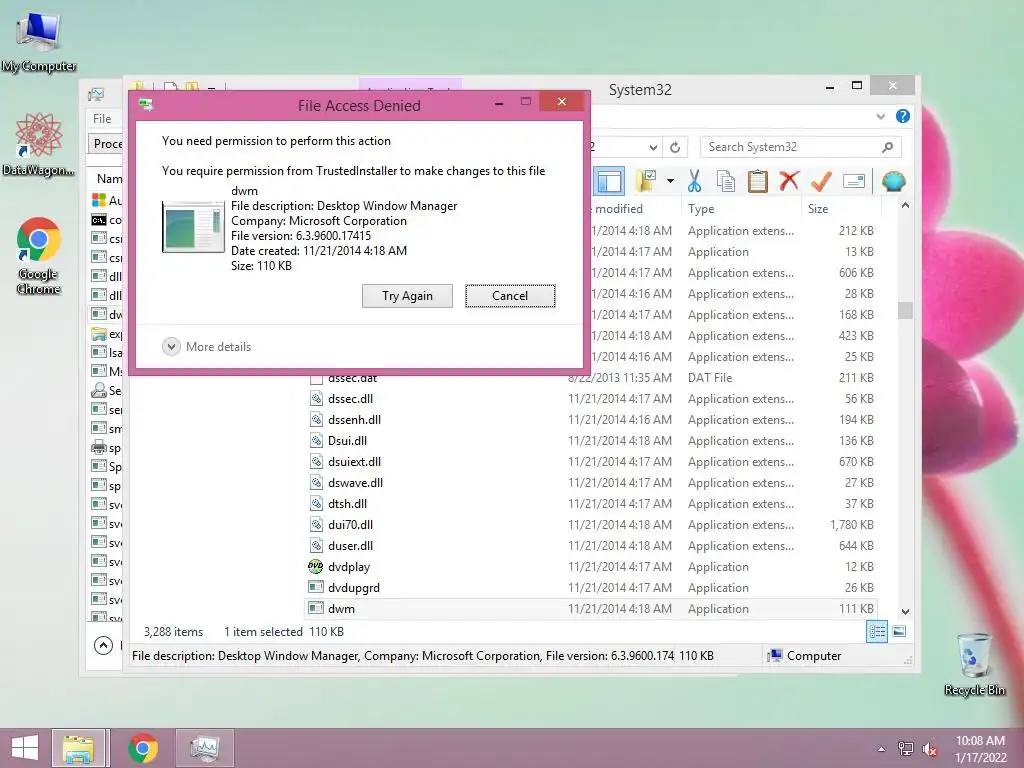Open the clock showing 10:08 AM
1024x768 pixels.
point(980,749)
